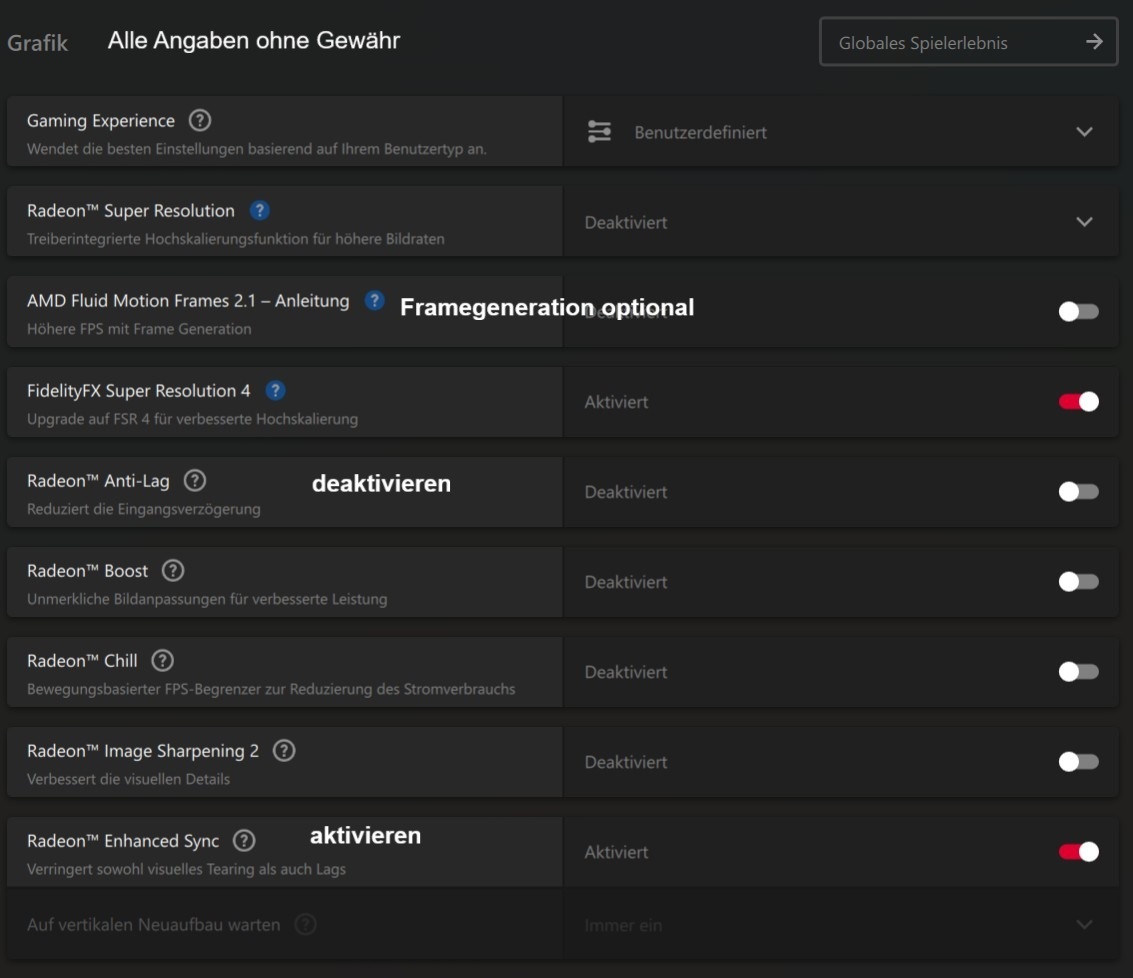This screenshot has height=978, width=1133.
Task: Click the Radeon Enhanced Sync help icon
Action: point(244,841)
